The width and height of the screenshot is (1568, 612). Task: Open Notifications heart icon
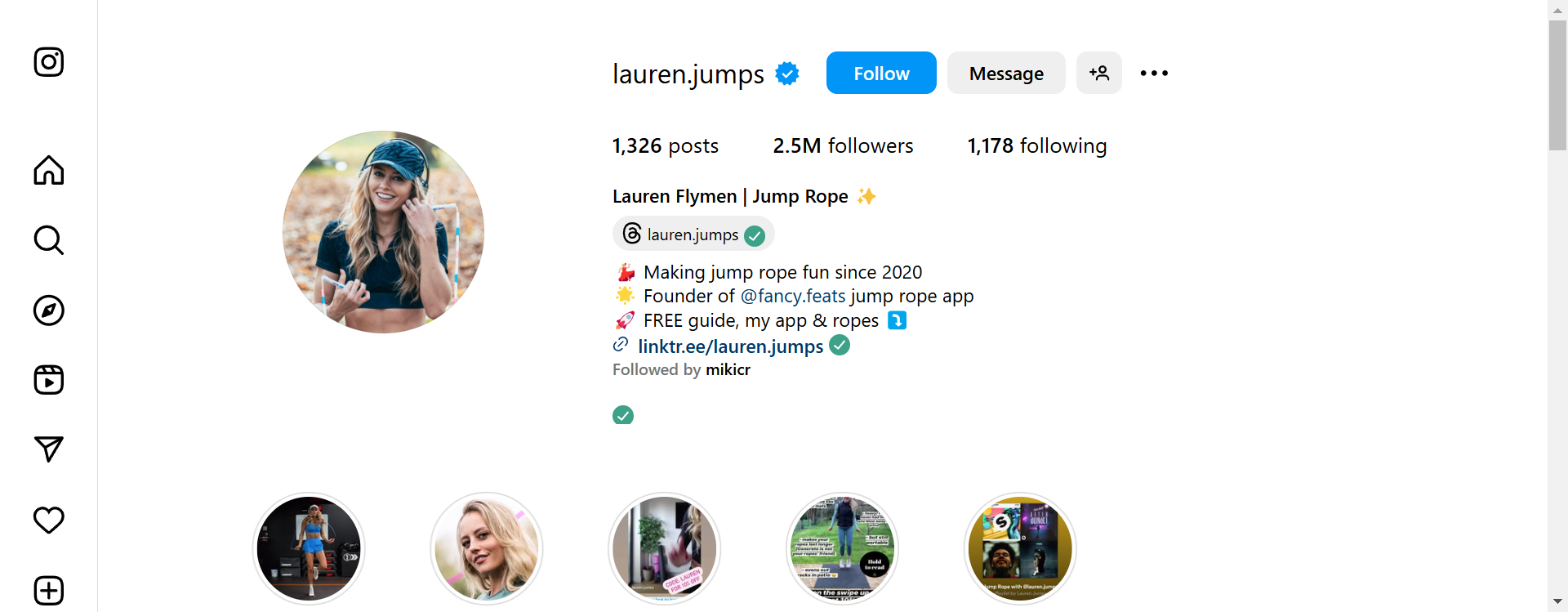click(49, 520)
